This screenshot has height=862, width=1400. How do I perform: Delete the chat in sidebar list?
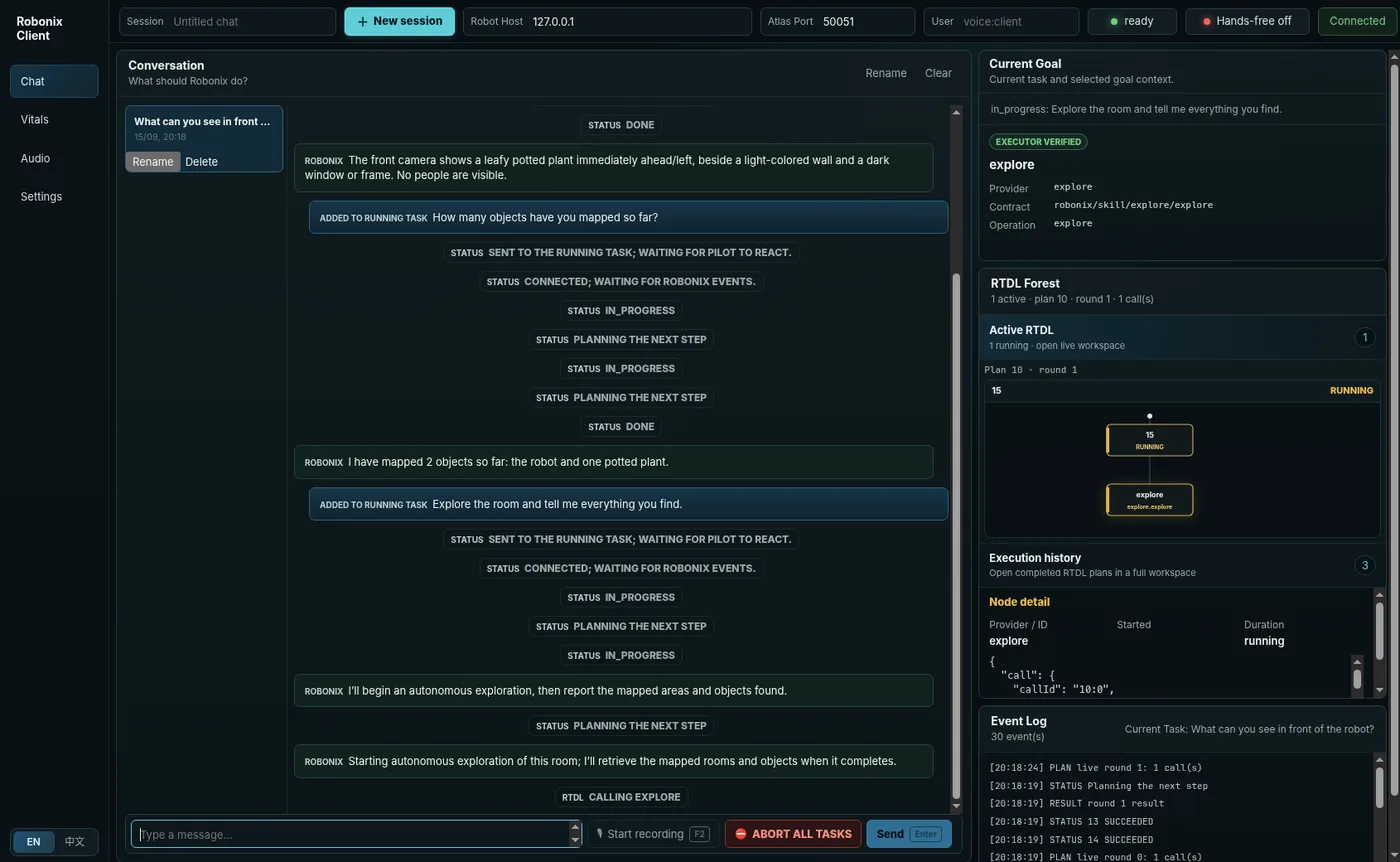[201, 162]
